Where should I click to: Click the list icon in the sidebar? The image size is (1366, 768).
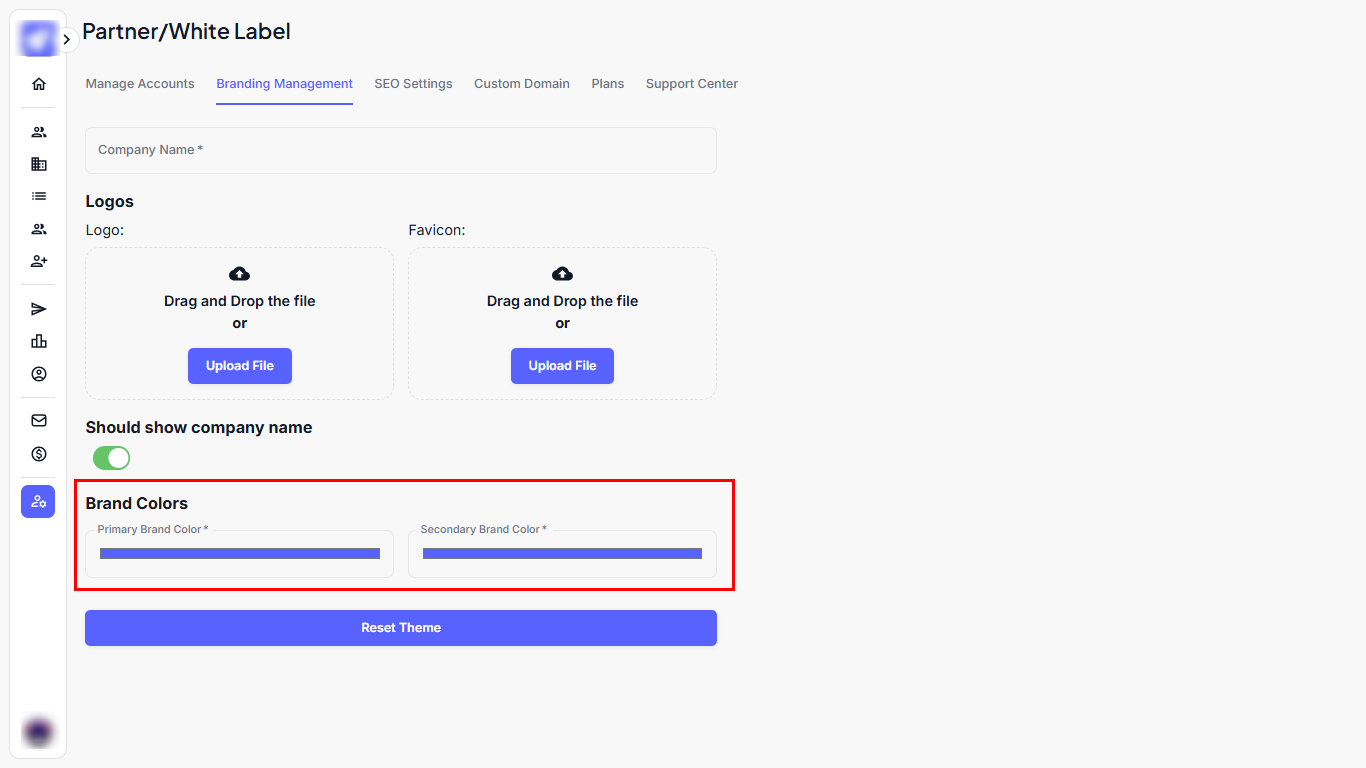[39, 197]
